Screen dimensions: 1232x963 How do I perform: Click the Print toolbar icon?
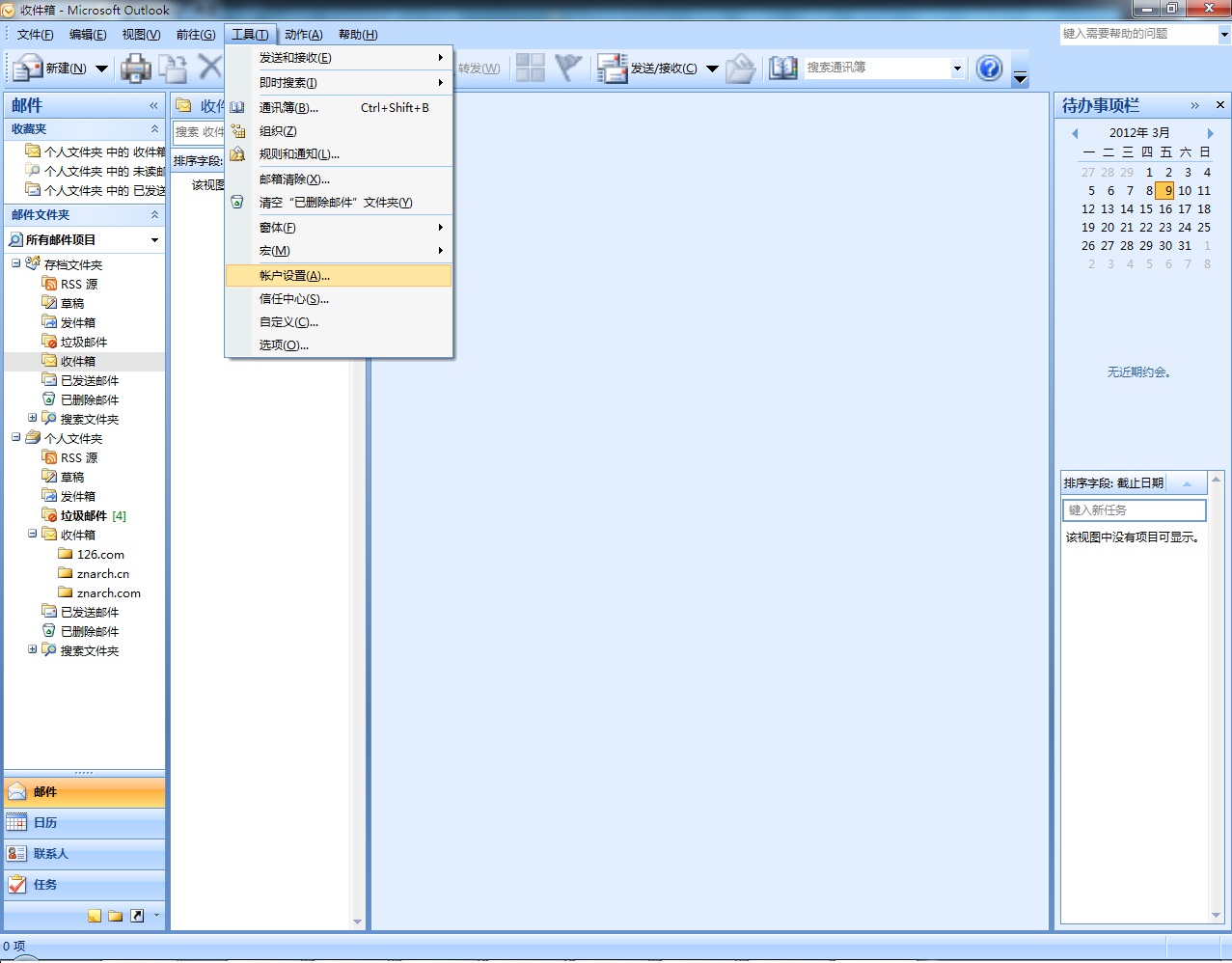click(x=135, y=69)
